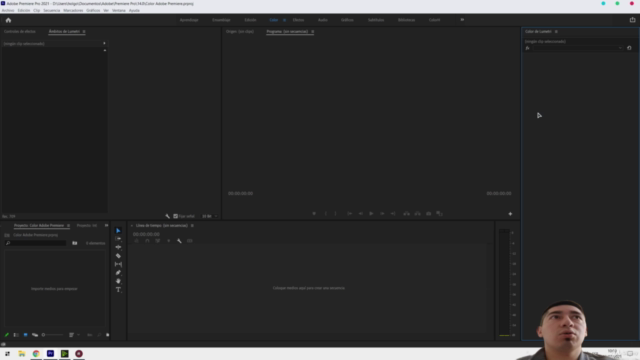Open the Marcadores menu
The image size is (640, 360).
point(73,11)
